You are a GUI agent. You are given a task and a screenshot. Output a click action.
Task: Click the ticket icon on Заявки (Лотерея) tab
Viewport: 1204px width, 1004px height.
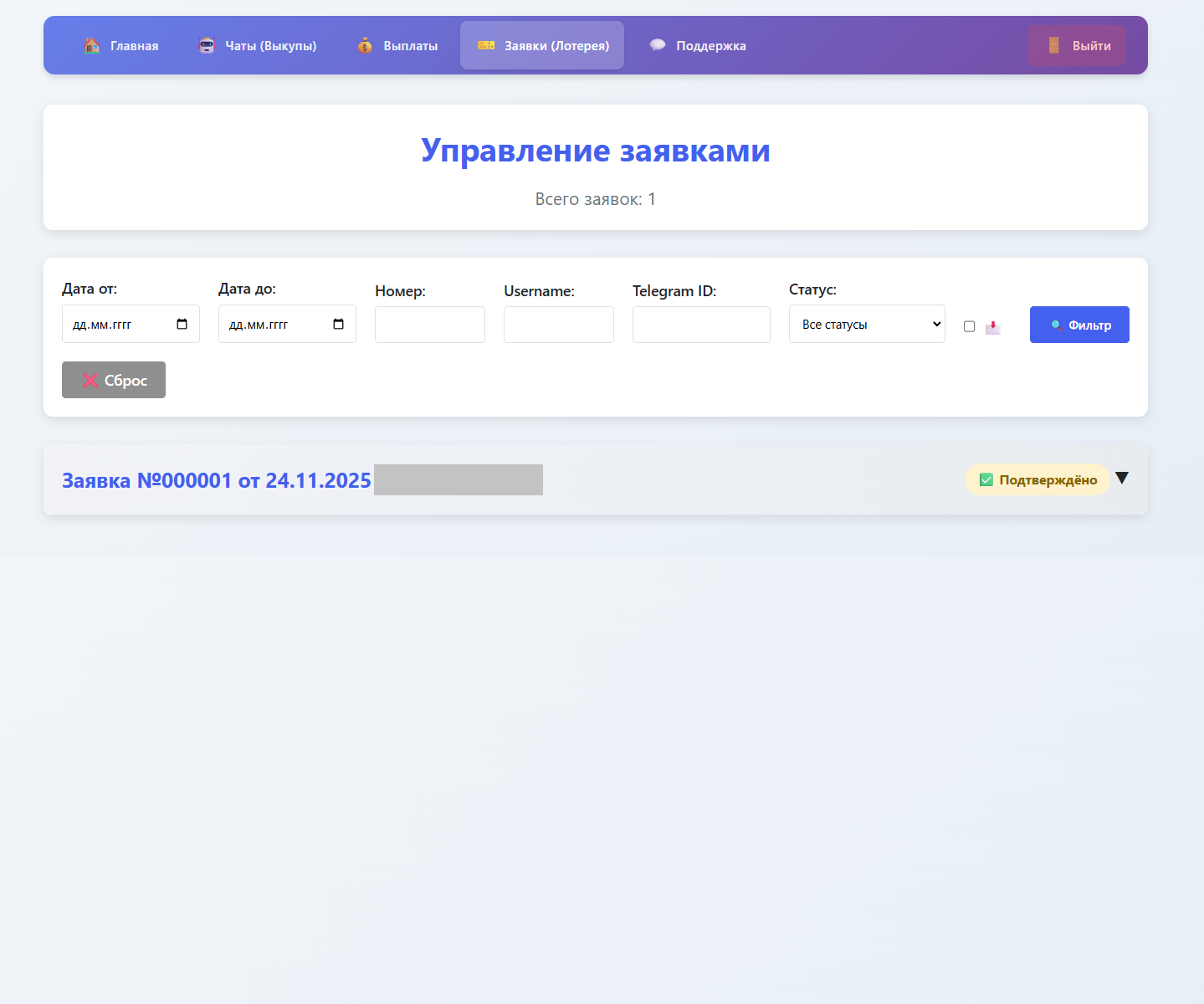tap(486, 45)
